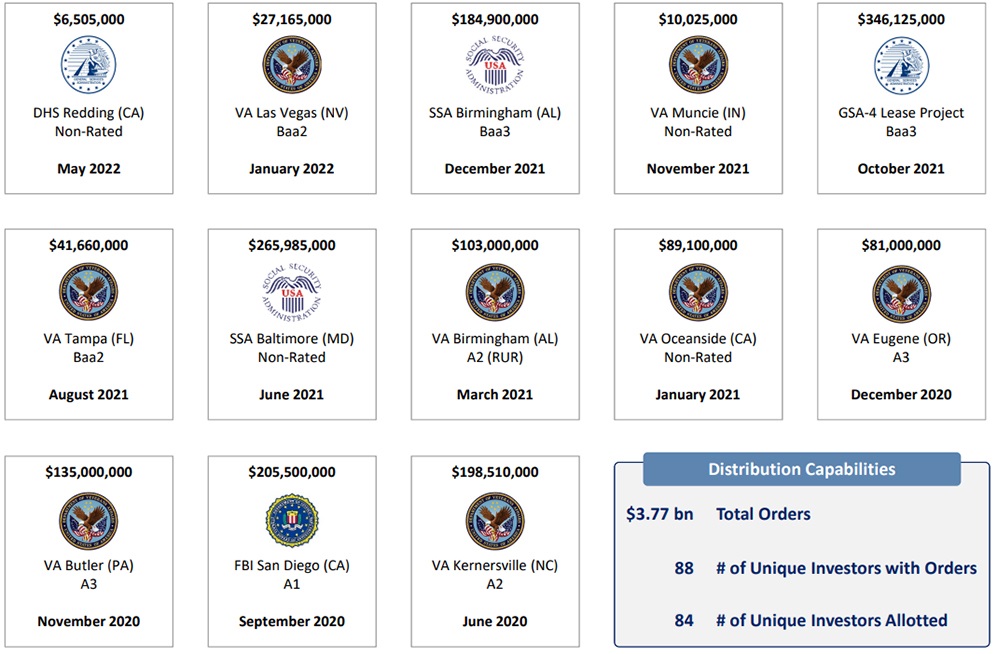This screenshot has width=994, height=654.
Task: Click the September 2020 date text
Action: pos(292,621)
